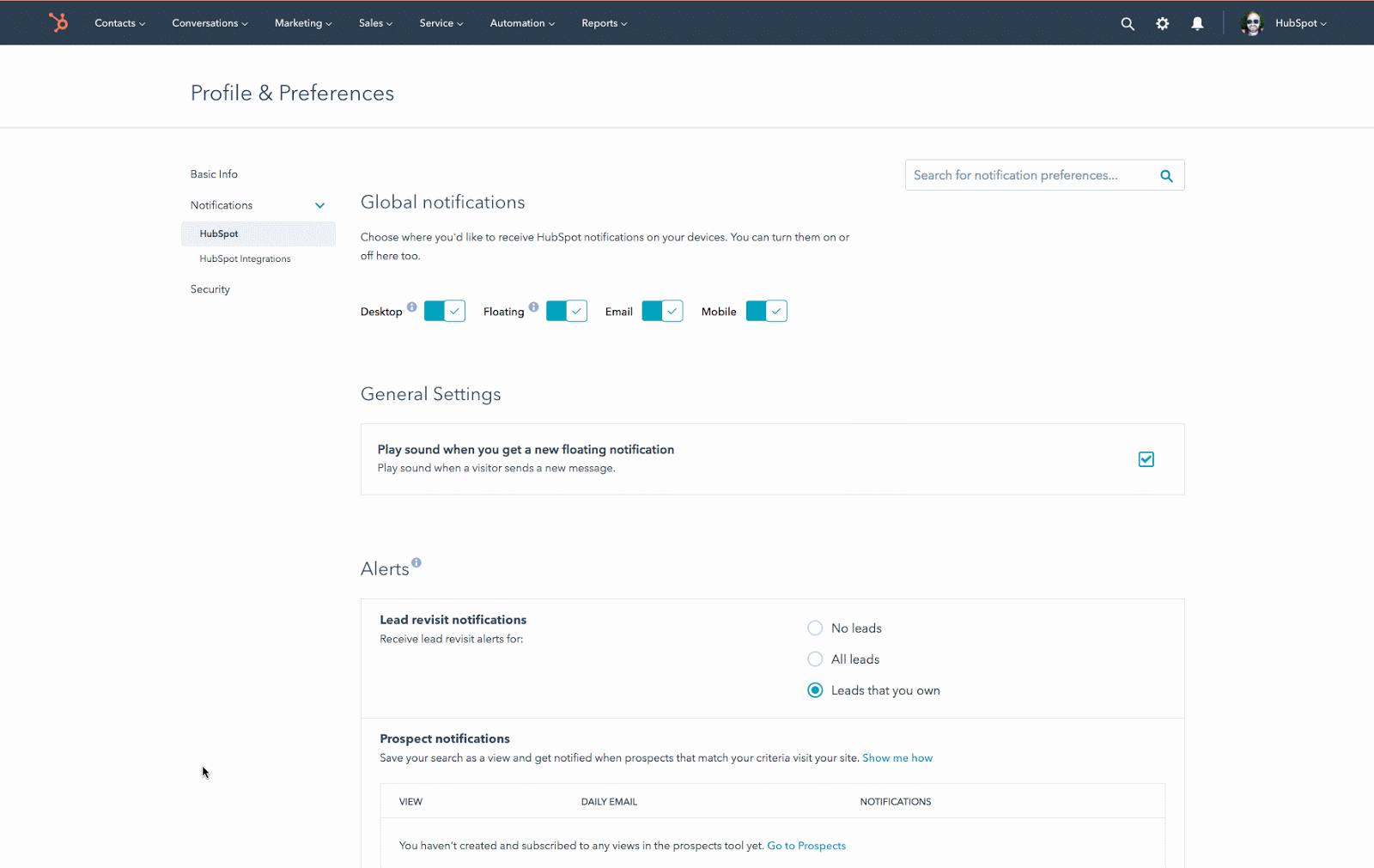Expand the Contacts dropdown menu

[119, 23]
